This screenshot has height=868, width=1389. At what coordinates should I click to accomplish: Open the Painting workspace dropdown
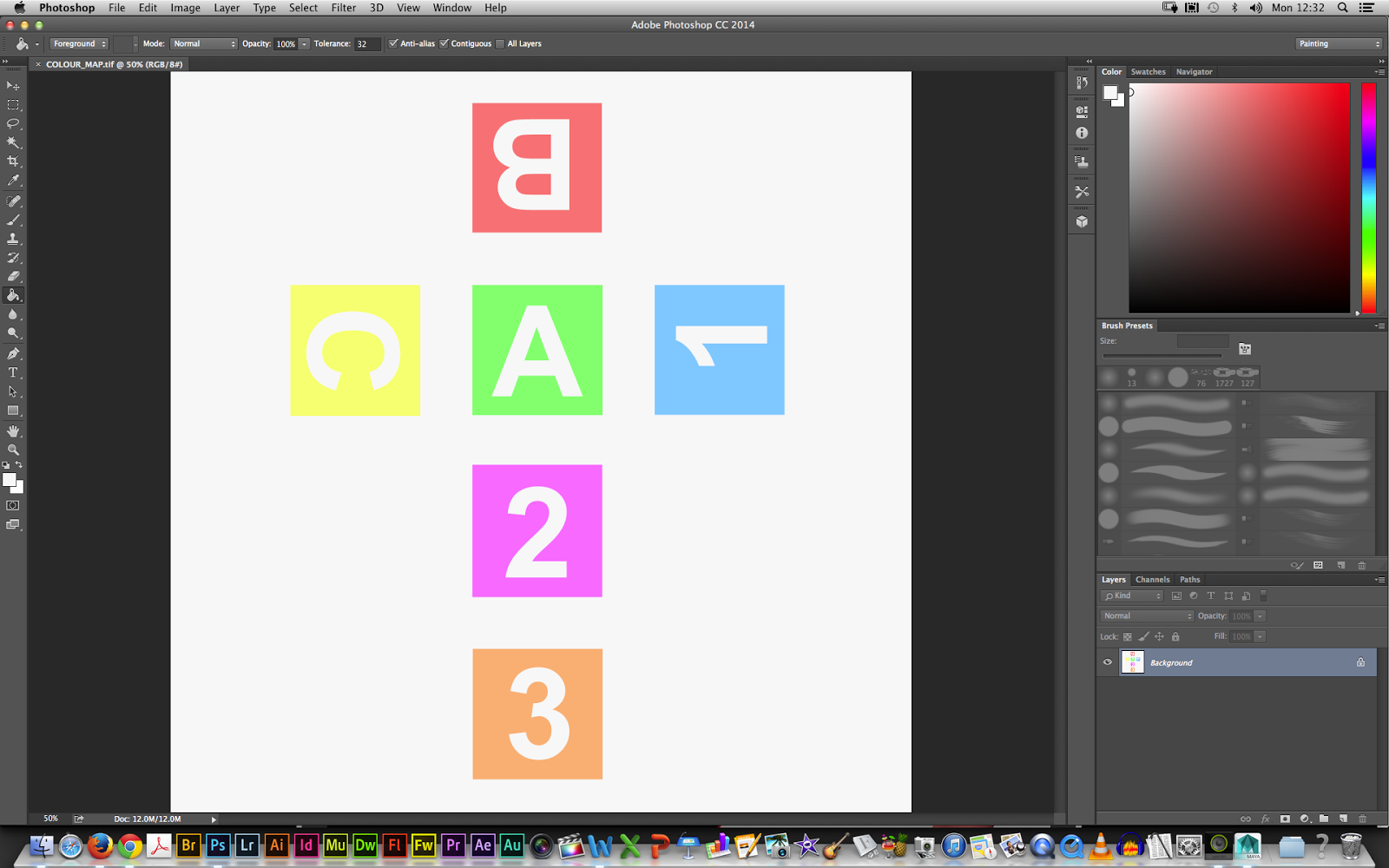click(x=1339, y=43)
